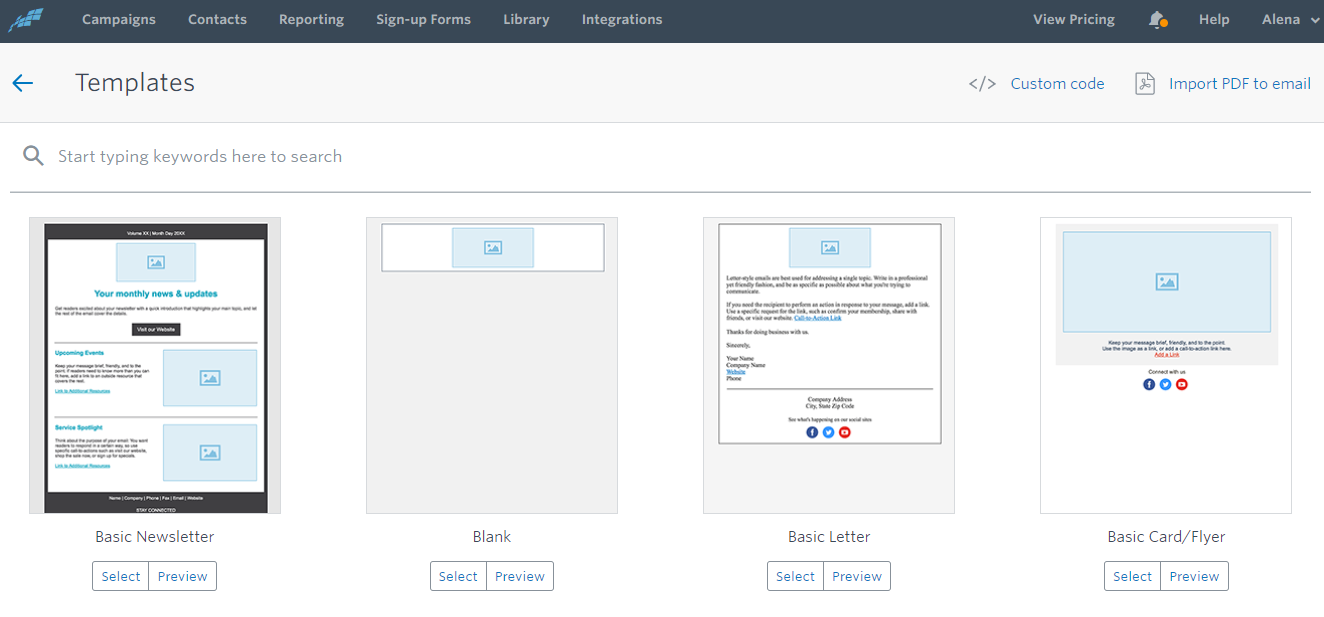Click the Blank template thumbnail

tap(492, 365)
